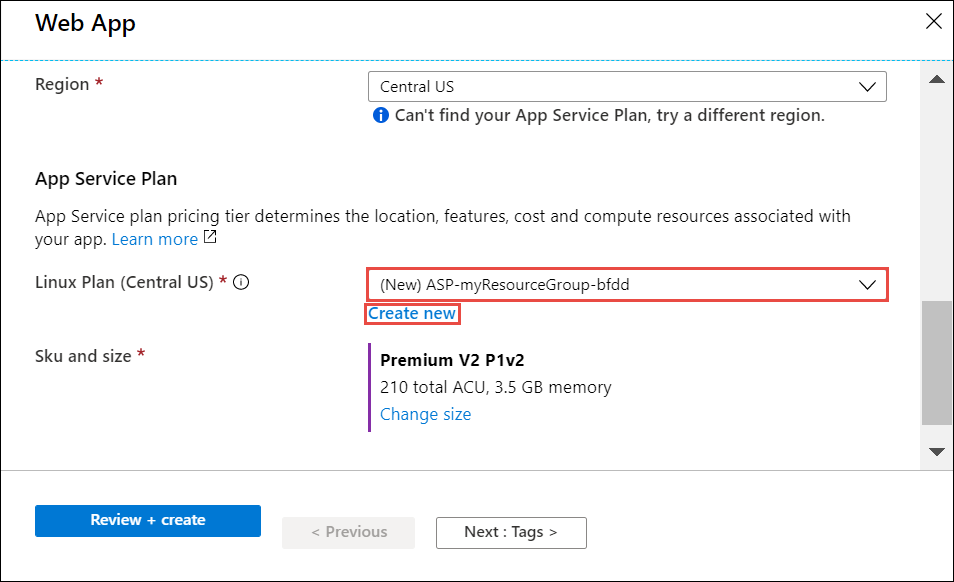Image resolution: width=954 pixels, height=582 pixels.
Task: Go to Next : Tags step
Action: click(511, 532)
